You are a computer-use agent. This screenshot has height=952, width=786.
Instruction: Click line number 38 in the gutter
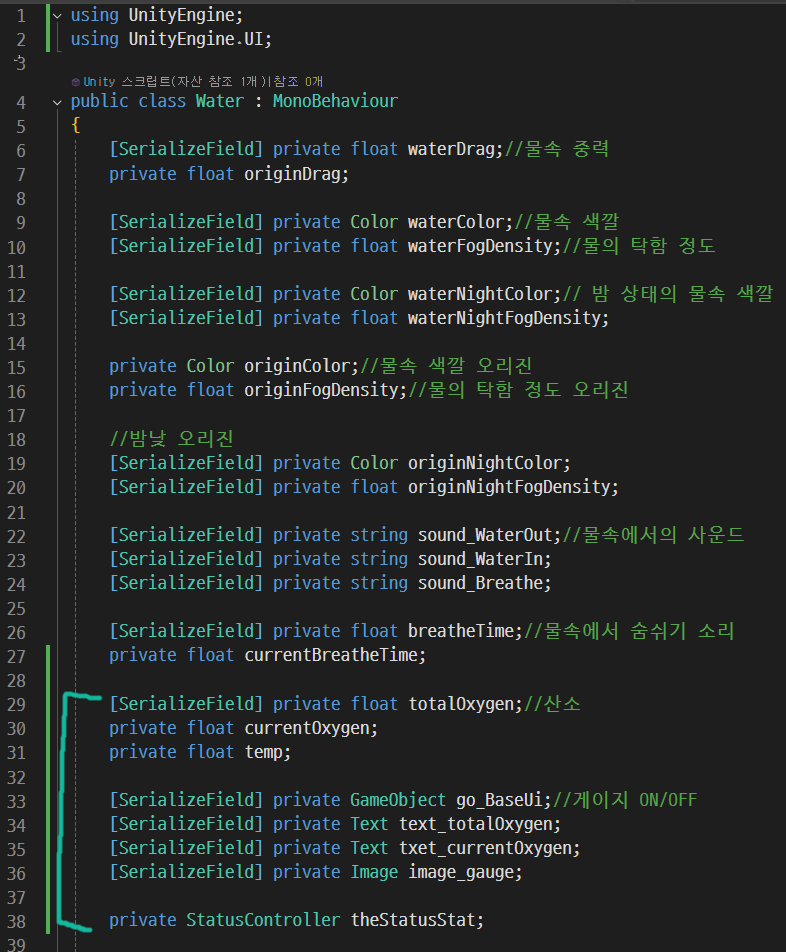tap(16, 922)
